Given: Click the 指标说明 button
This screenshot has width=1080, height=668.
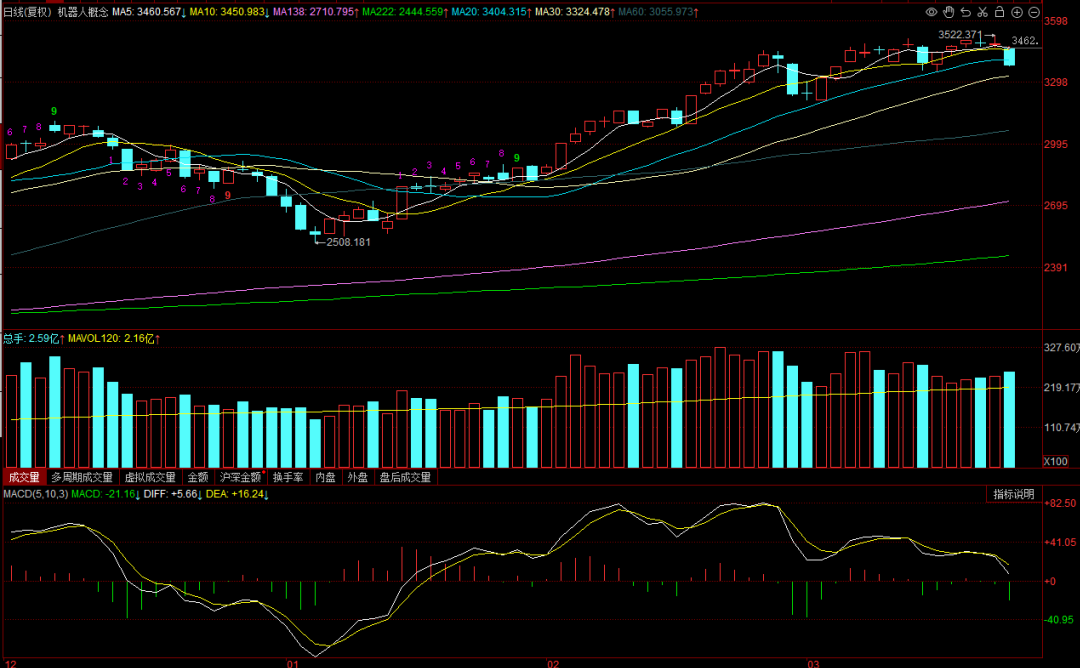Looking at the screenshot, I should [x=1014, y=494].
